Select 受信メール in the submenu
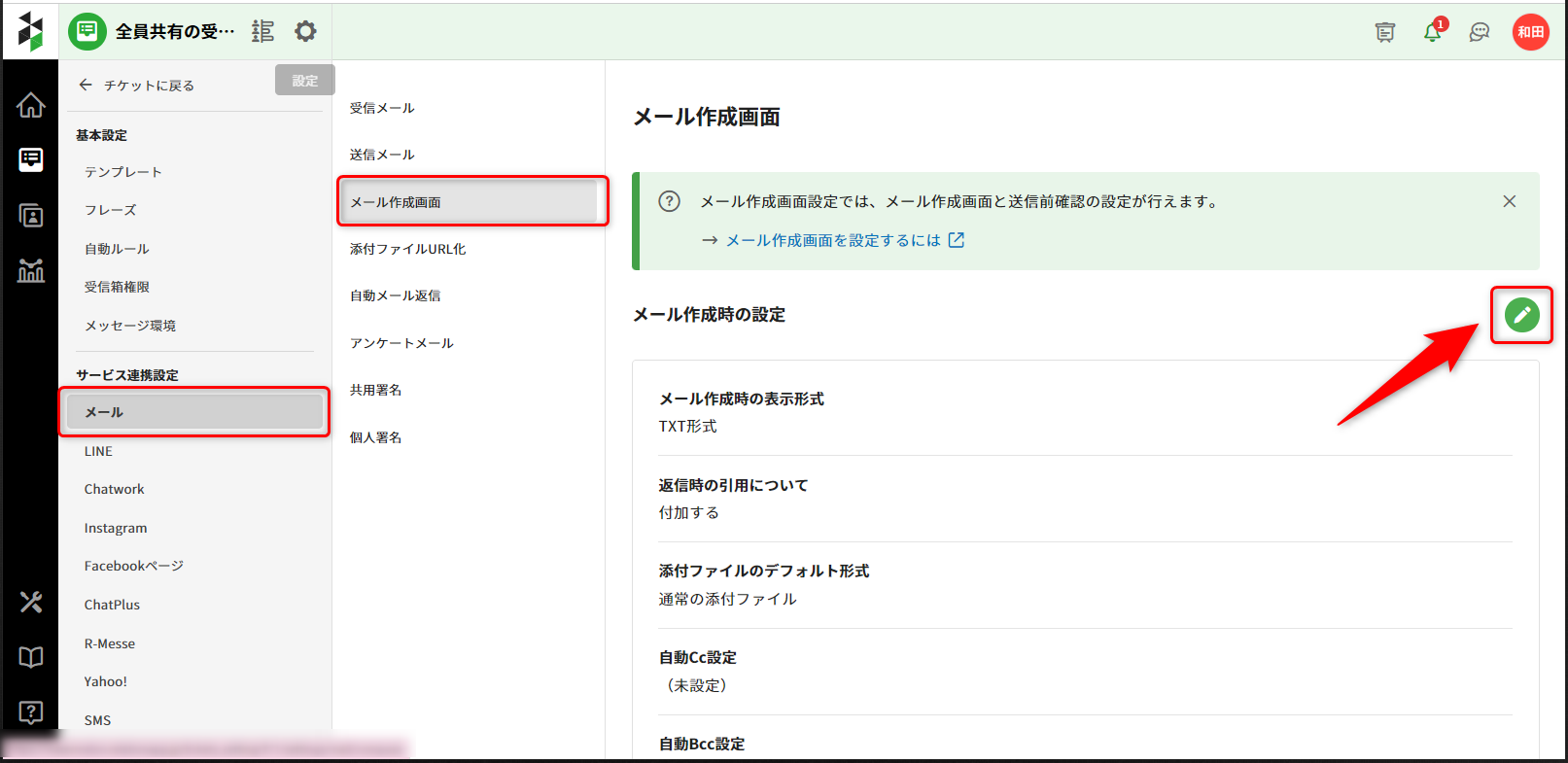Image resolution: width=1568 pixels, height=763 pixels. (x=382, y=108)
